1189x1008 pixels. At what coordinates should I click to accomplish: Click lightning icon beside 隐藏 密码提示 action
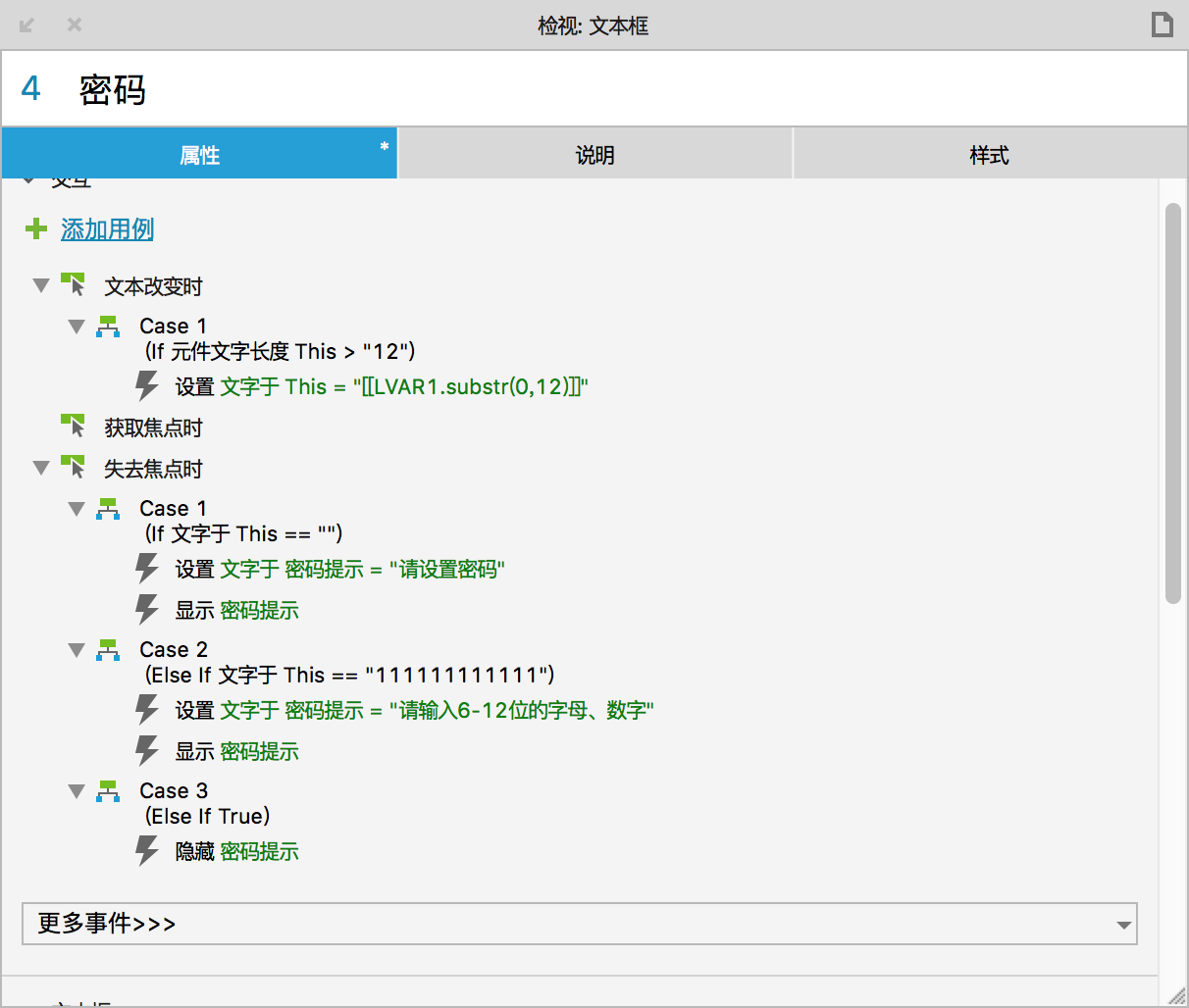(x=147, y=851)
